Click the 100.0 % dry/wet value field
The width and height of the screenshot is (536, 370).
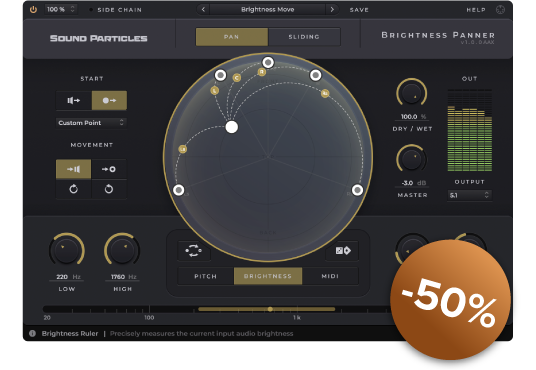pos(412,117)
